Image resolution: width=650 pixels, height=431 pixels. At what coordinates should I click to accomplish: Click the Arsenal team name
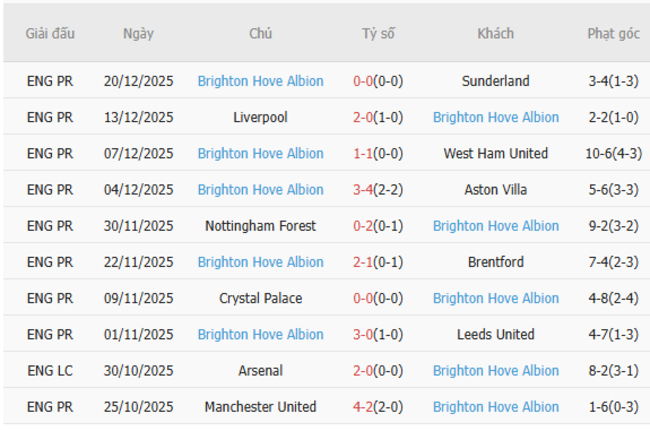pyautogui.click(x=260, y=370)
